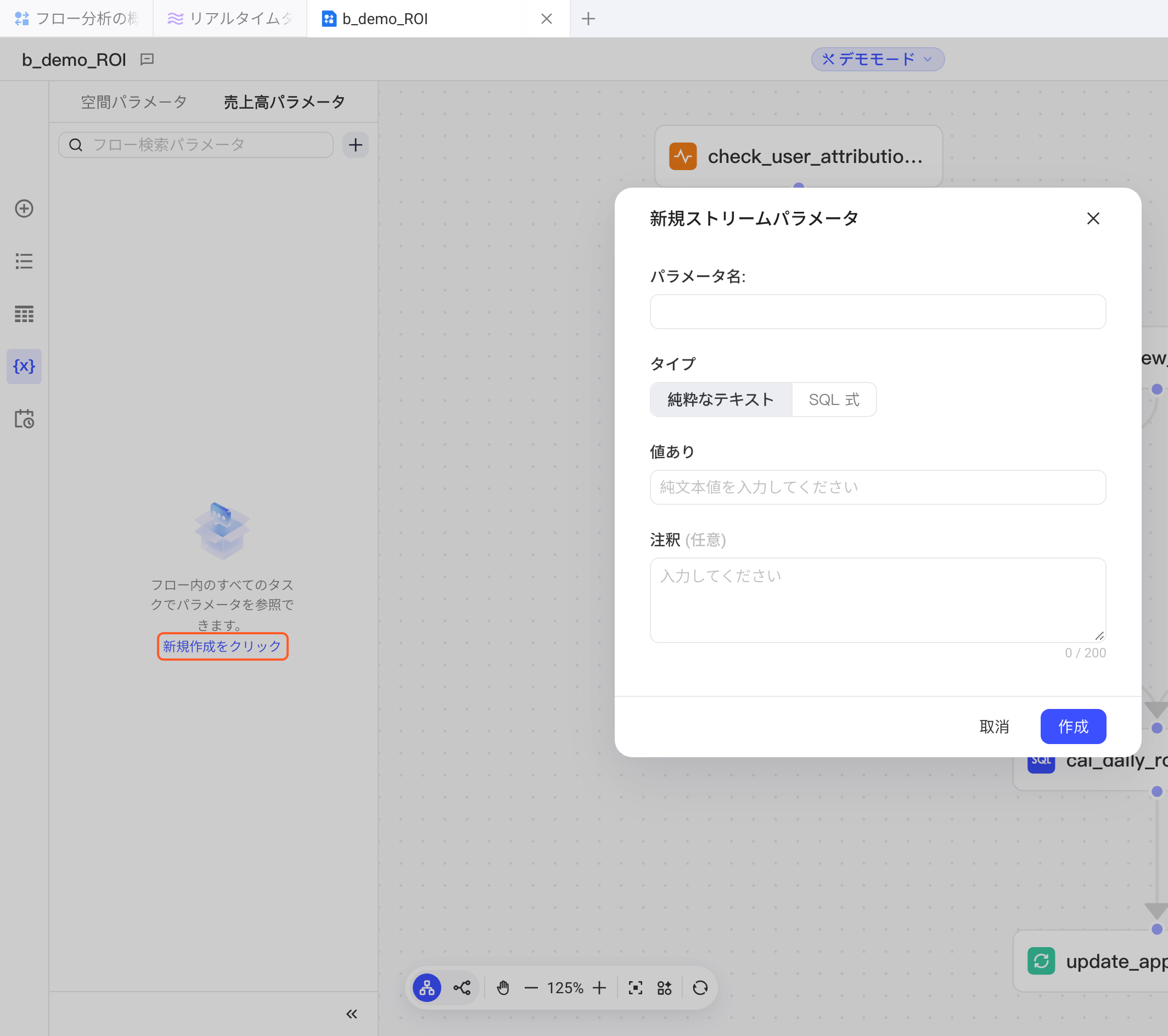Switch to 空間パラメータ tab
The image size is (1168, 1036).
(134, 102)
